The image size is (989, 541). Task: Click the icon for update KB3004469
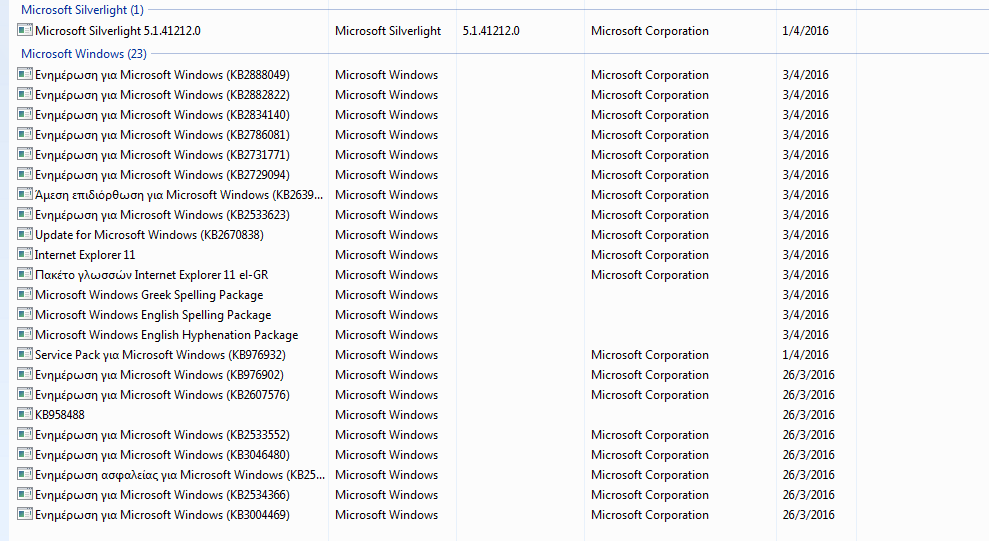(x=25, y=515)
